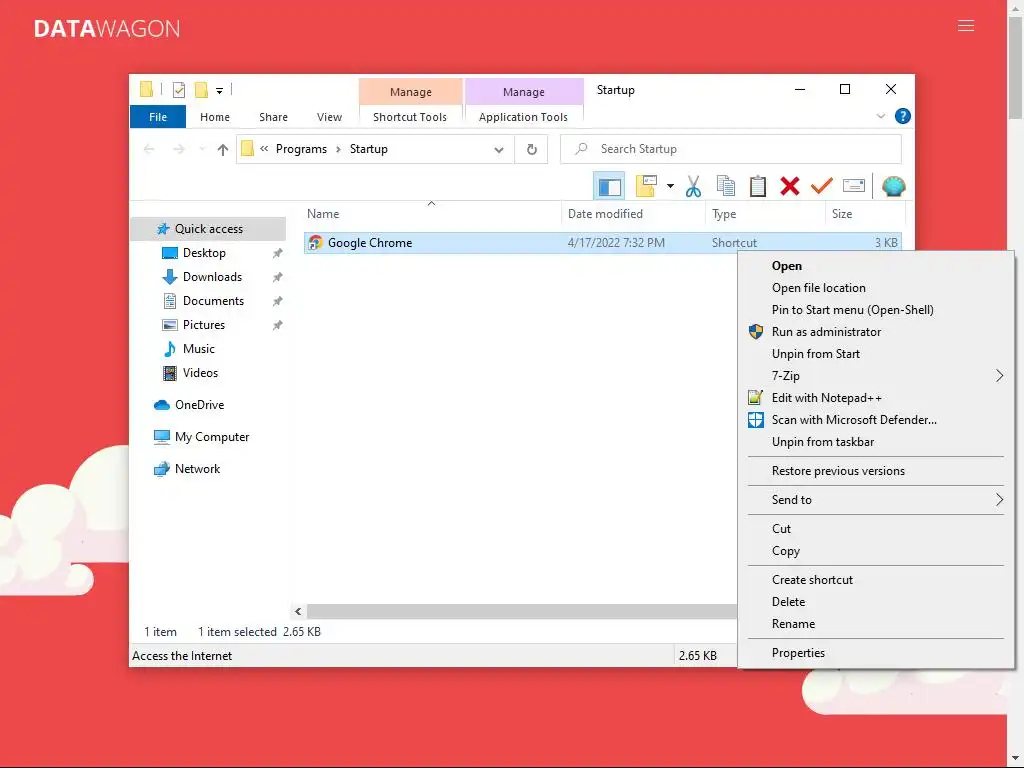Open the recent locations dropdown arrow

tap(202, 150)
